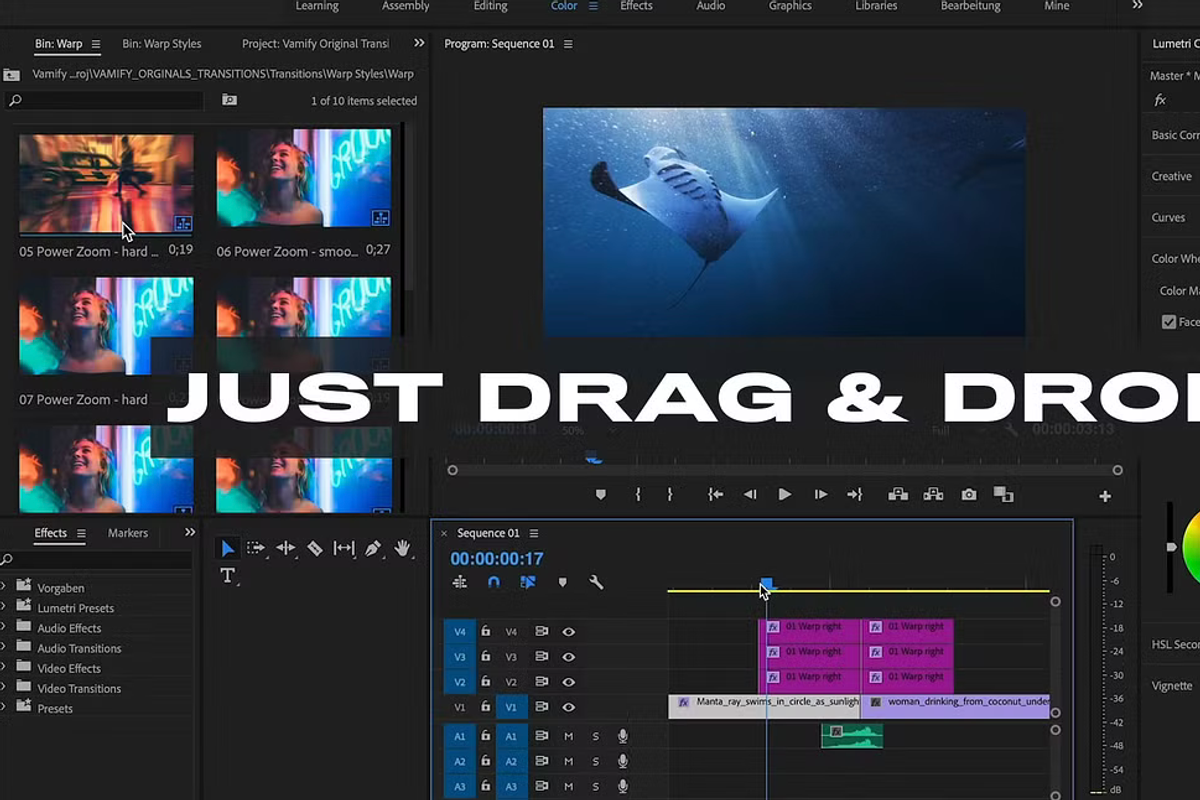Select the Track Select Forward tool
Viewport: 1200px width, 800px height.
[x=256, y=548]
